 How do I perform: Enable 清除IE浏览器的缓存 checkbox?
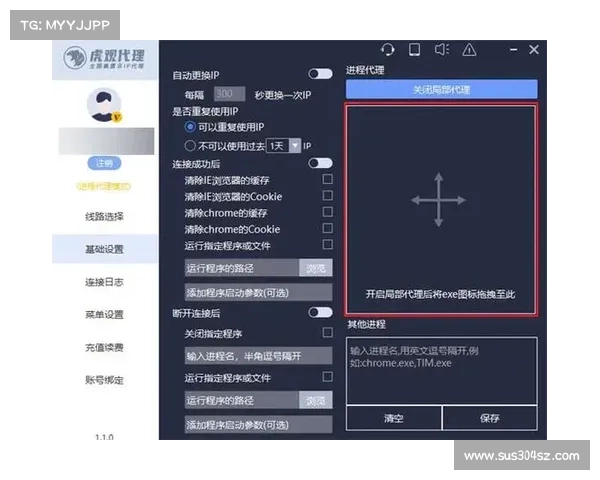click(327, 179)
